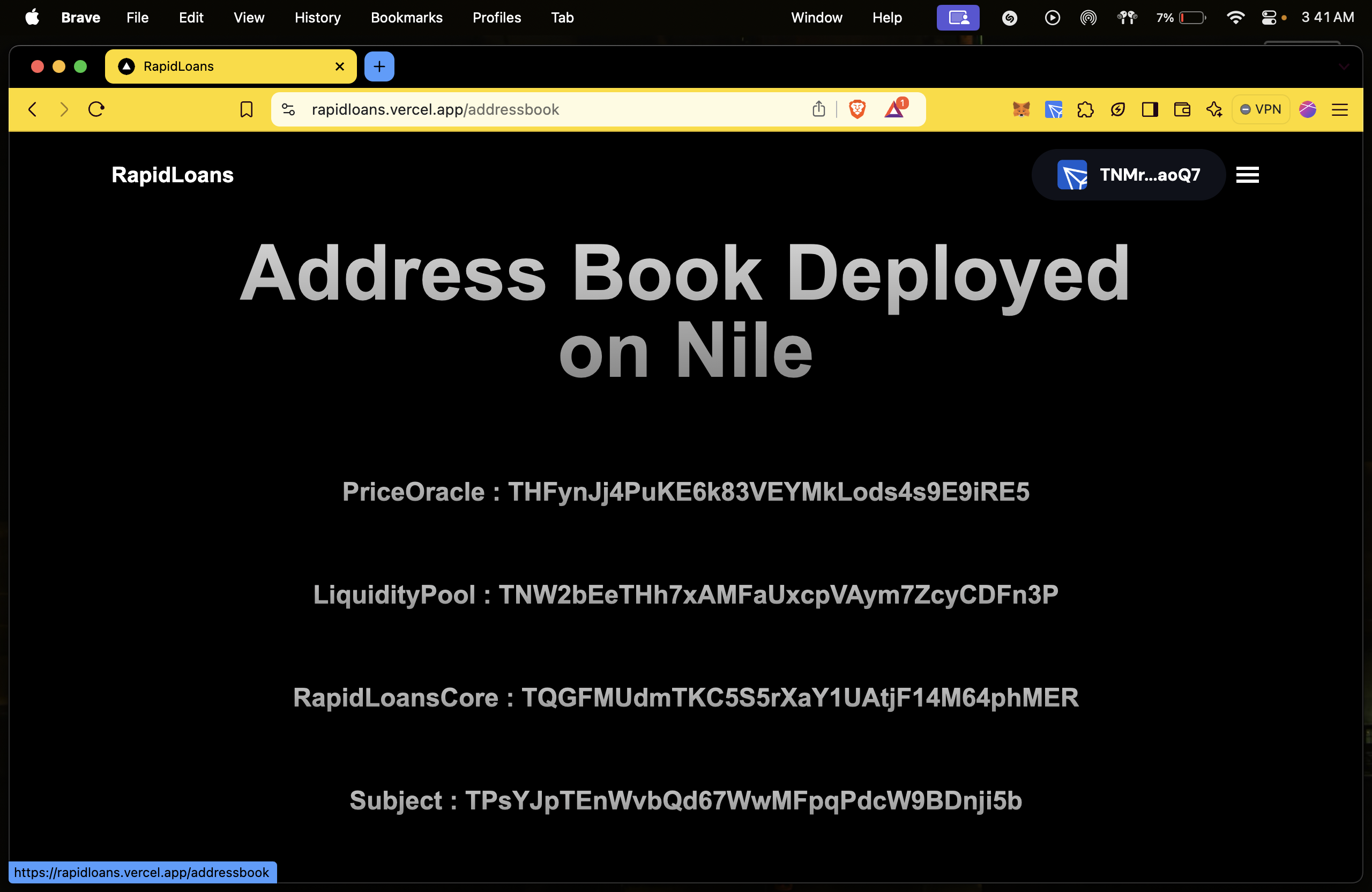Click the RapidLoans logo link
This screenshot has width=1372, height=892.
(x=173, y=175)
